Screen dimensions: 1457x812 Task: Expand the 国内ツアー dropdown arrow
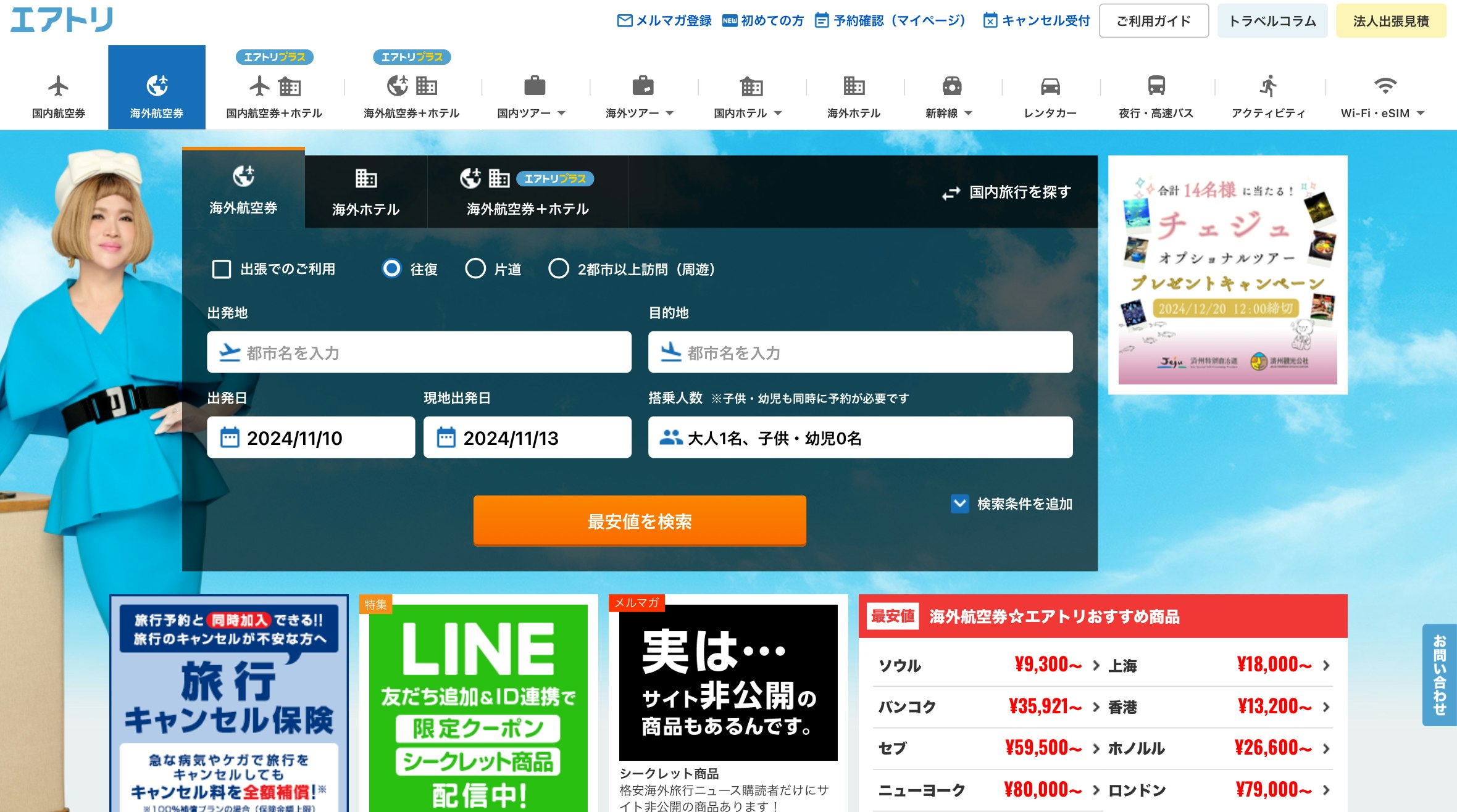[562, 114]
